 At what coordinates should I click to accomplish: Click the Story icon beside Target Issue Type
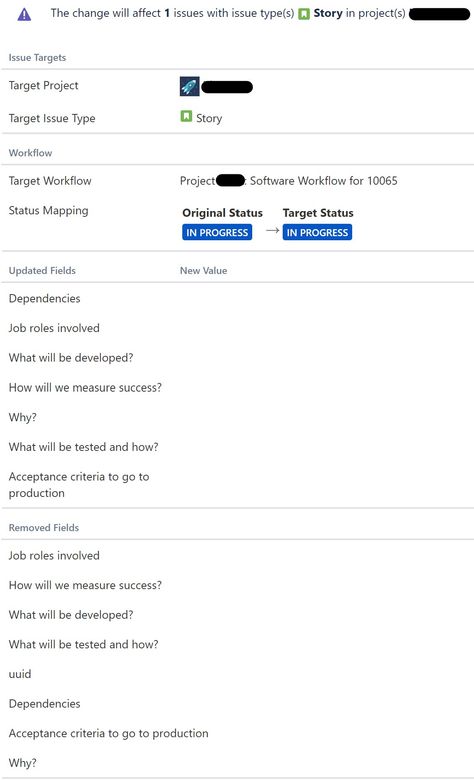(186, 116)
